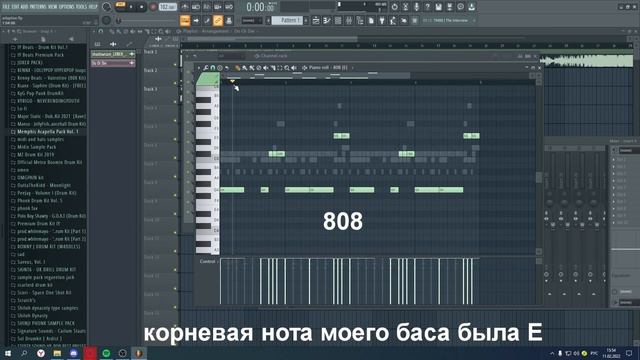Click the 'omen' folder in browser

(x=23, y=170)
